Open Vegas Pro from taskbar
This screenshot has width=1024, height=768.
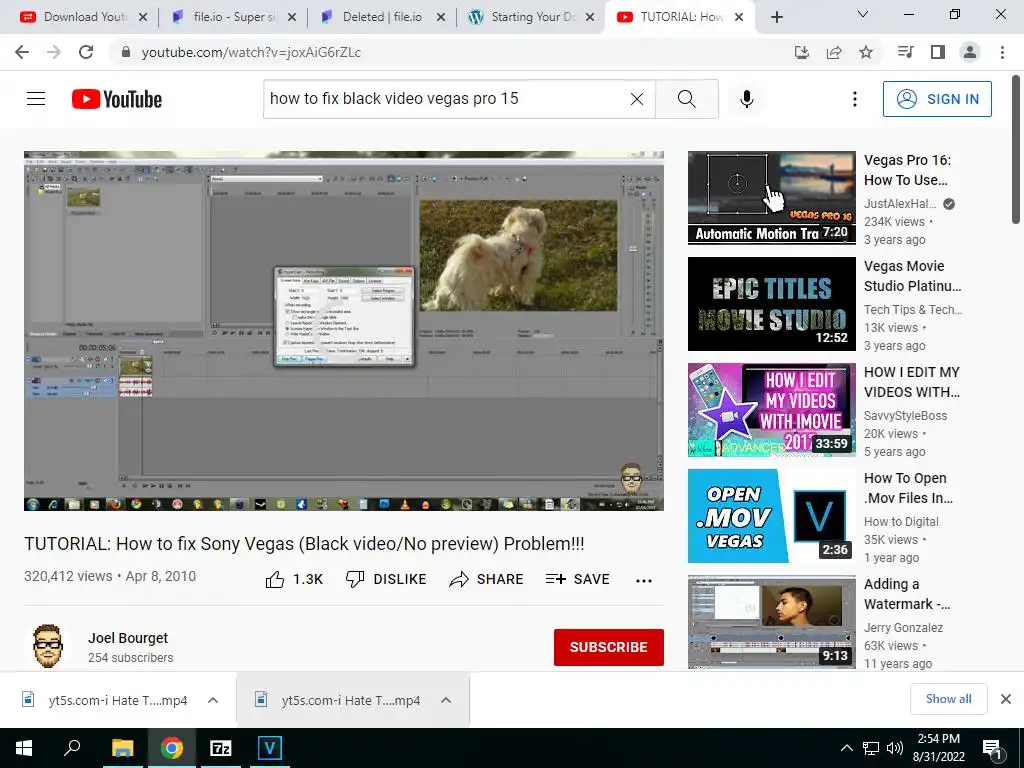point(270,748)
